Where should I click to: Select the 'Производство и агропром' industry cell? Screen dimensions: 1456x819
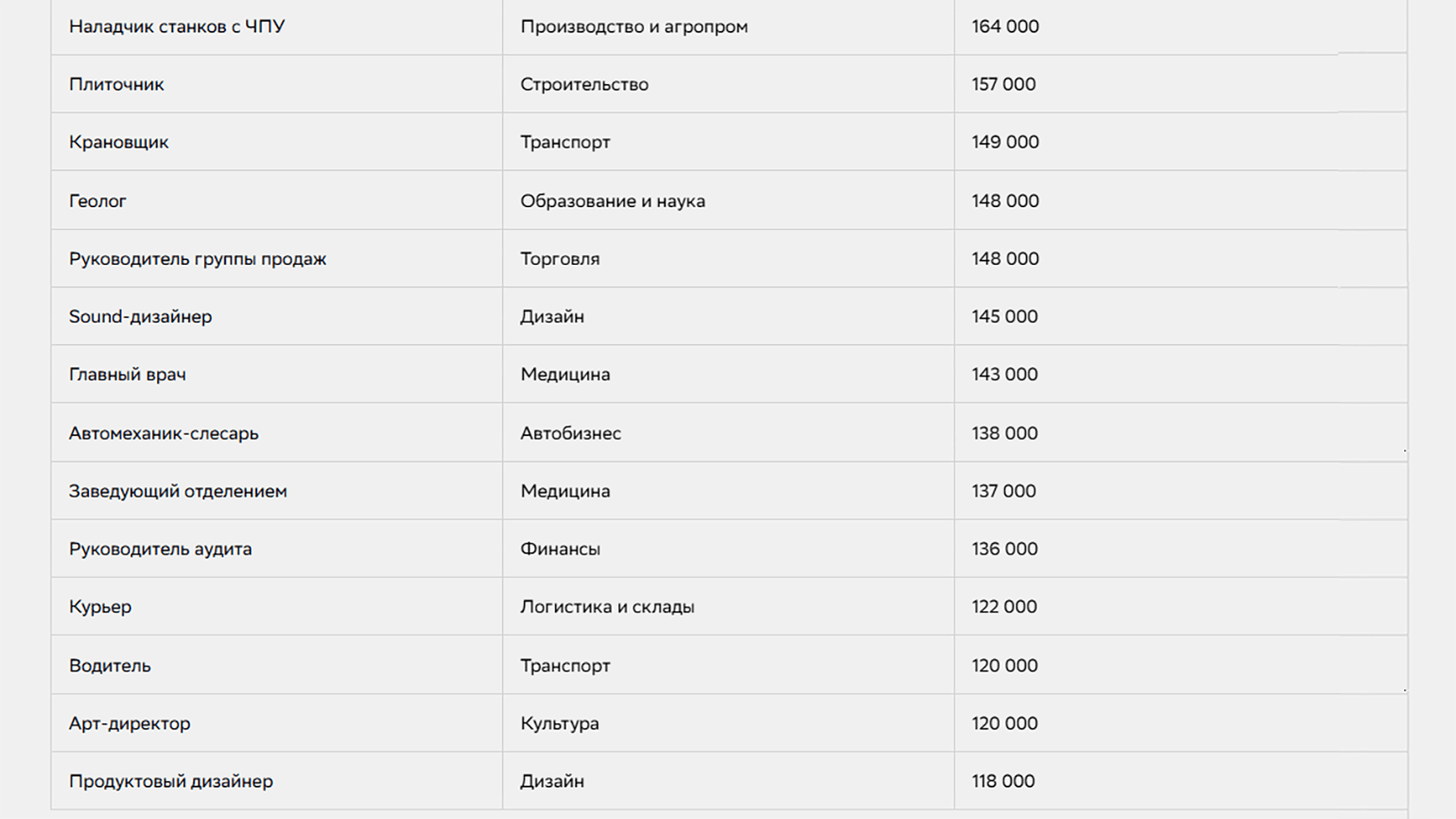(x=633, y=26)
